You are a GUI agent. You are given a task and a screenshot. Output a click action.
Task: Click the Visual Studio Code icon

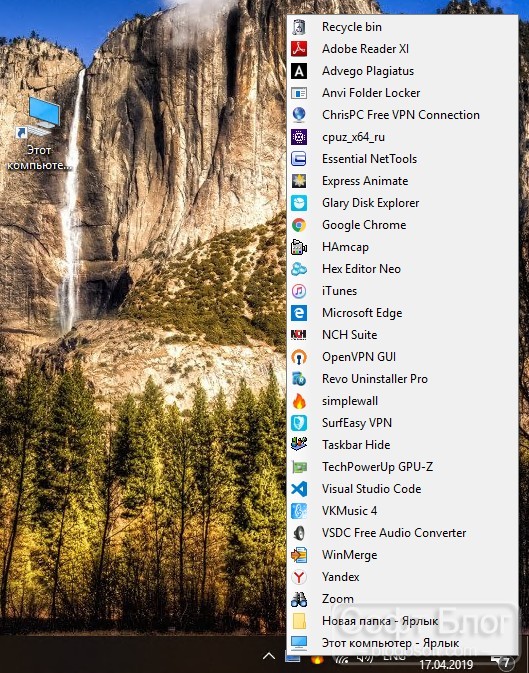pyautogui.click(x=299, y=489)
